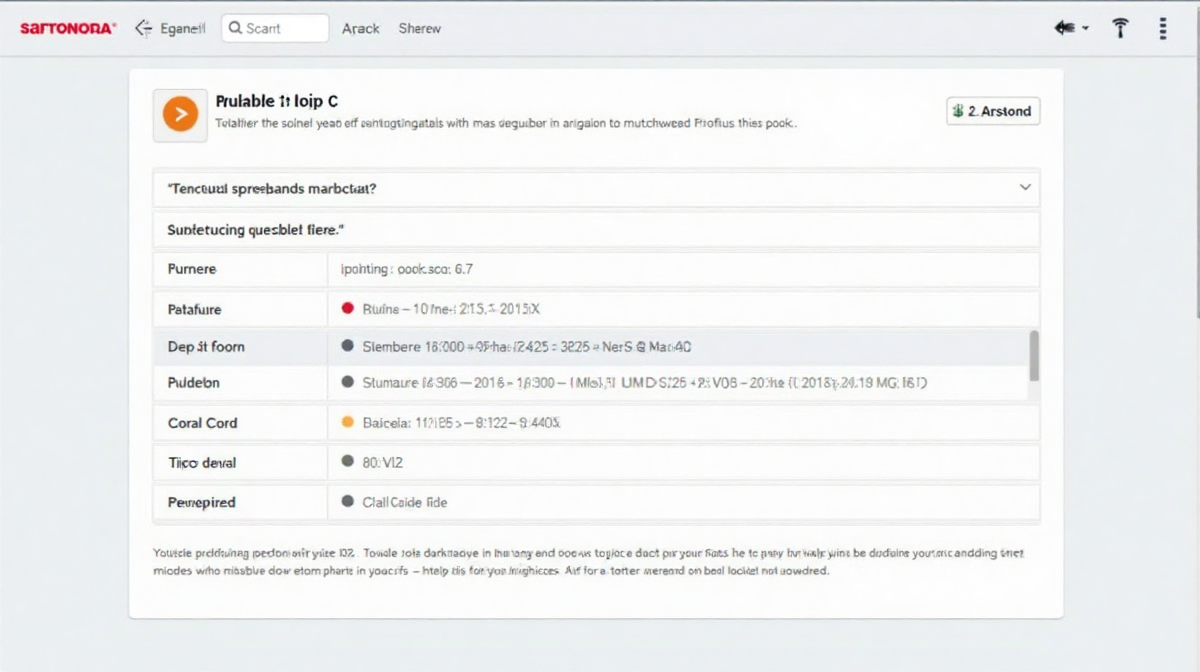The width and height of the screenshot is (1200, 672).
Task: Select the dot in the Tico deval row
Action: pos(348,462)
